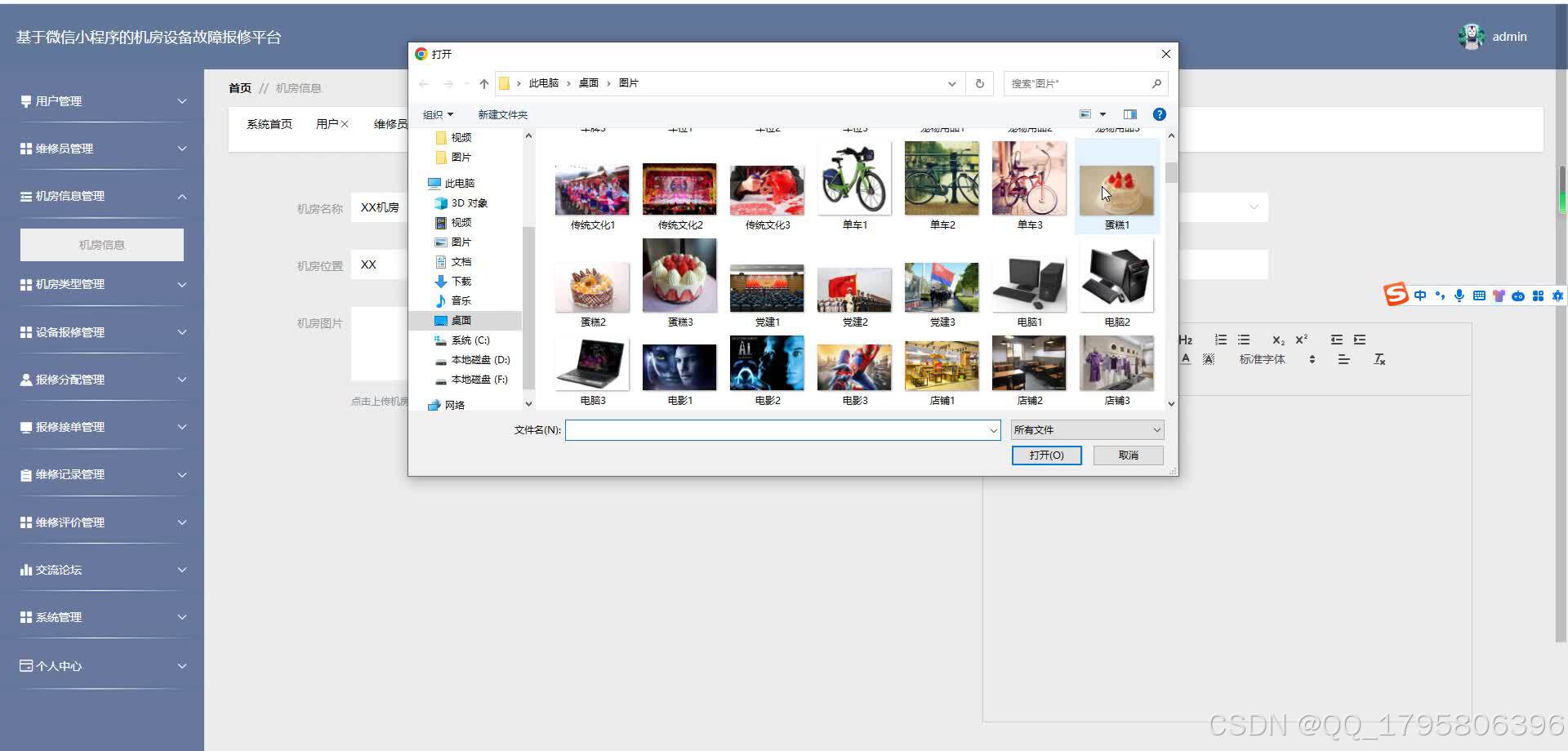Open the 报修分配管理 menu
Viewport: 1568px width, 751px height.
pyautogui.click(x=103, y=380)
